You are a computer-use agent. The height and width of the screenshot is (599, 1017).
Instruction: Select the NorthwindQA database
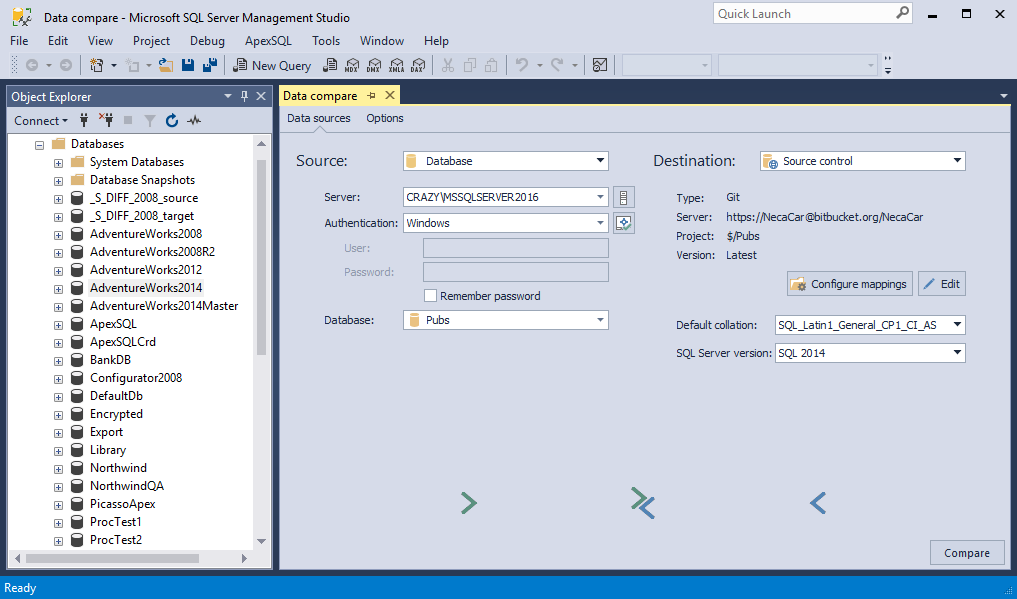[x=127, y=486]
